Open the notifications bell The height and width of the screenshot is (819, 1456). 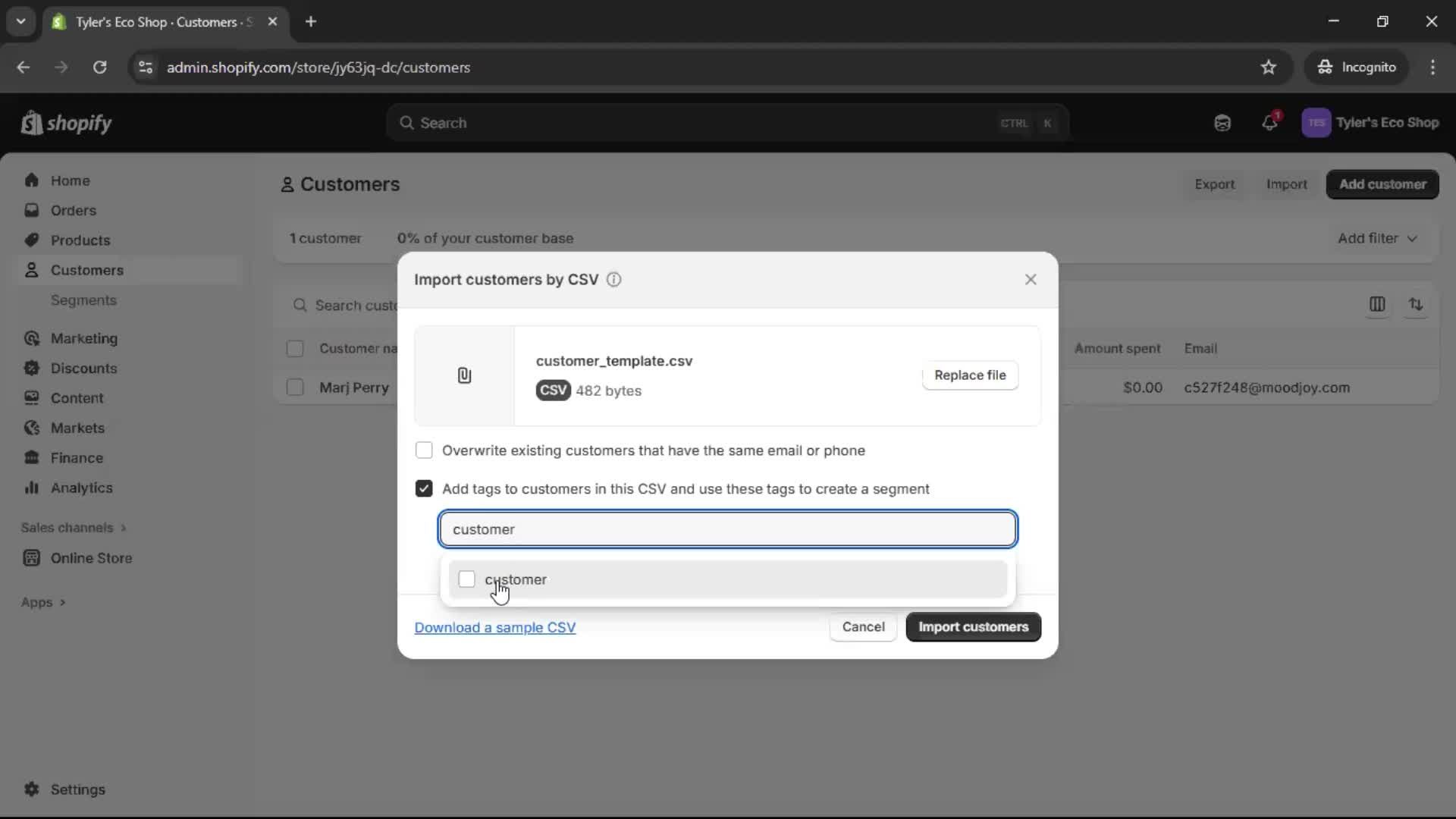coord(1270,122)
